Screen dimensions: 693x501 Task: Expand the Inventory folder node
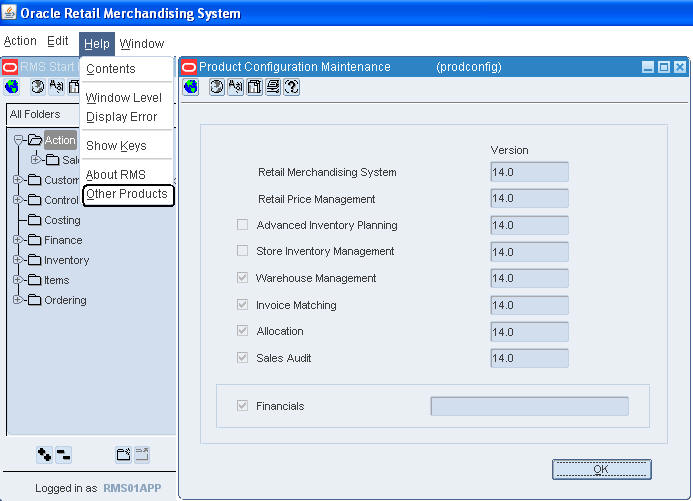17,260
